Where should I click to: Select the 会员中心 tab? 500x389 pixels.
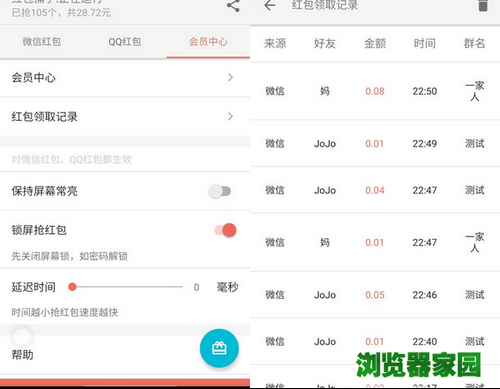pos(208,42)
